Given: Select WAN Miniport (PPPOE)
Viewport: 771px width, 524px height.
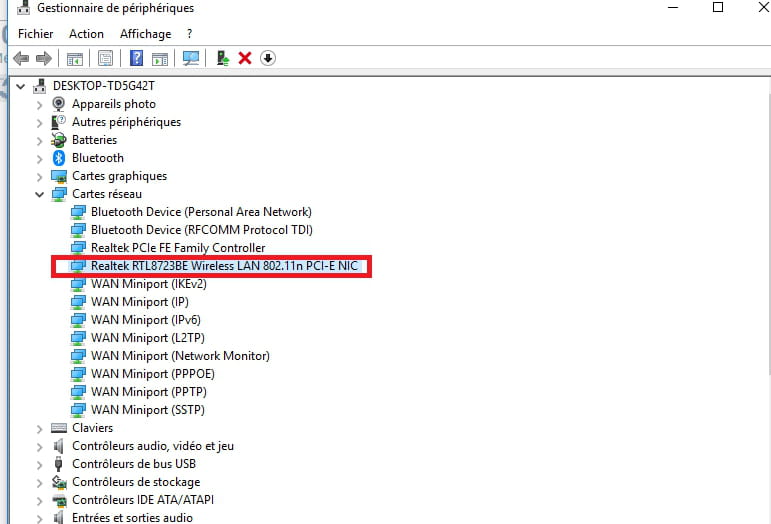Looking at the screenshot, I should [x=152, y=374].
